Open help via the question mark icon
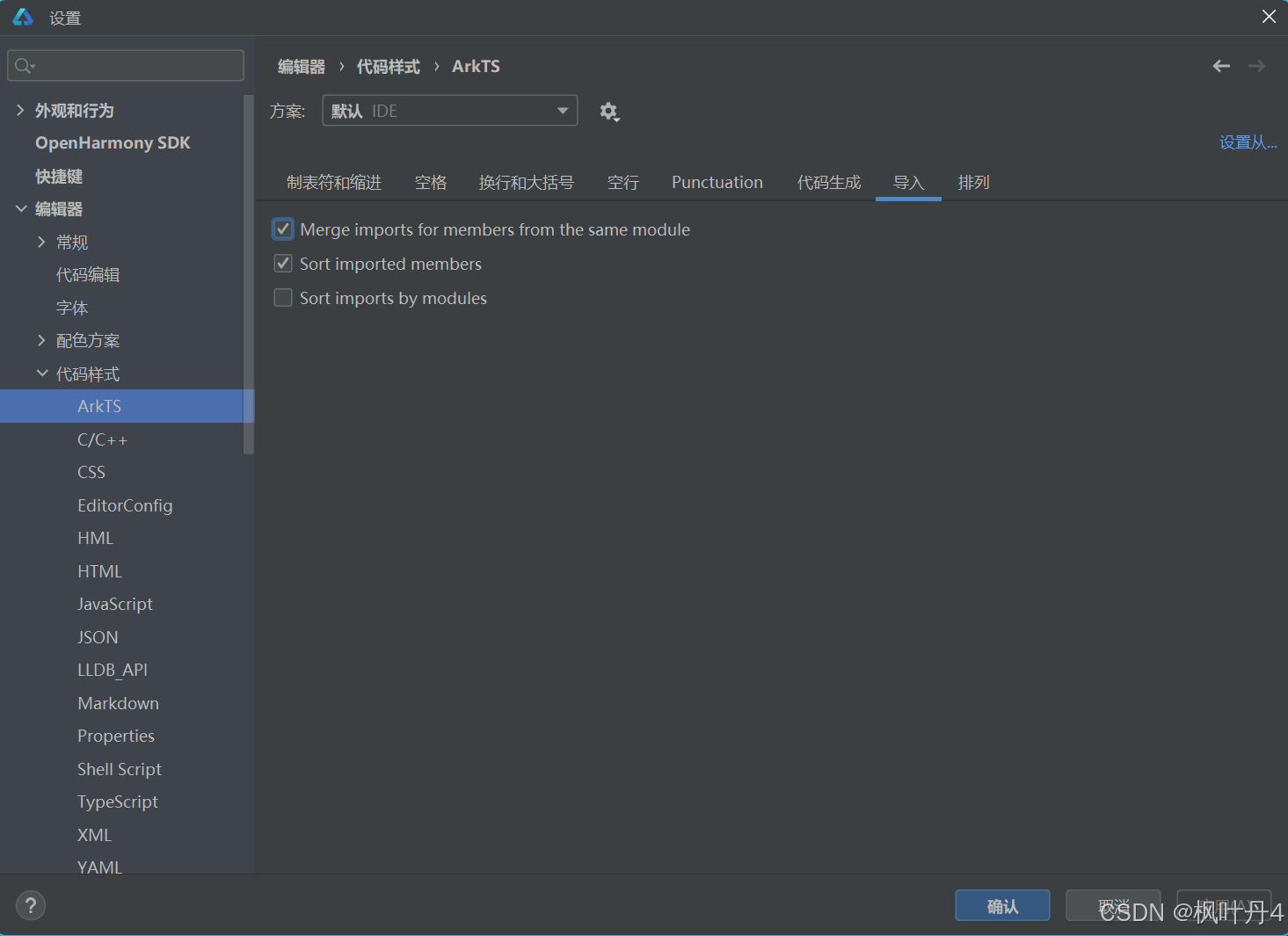 click(x=31, y=905)
